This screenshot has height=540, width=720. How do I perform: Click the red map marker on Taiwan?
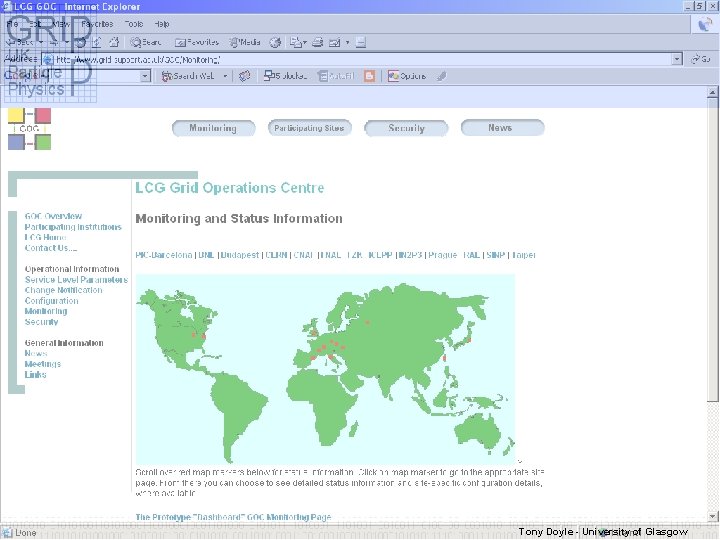pyautogui.click(x=444, y=358)
